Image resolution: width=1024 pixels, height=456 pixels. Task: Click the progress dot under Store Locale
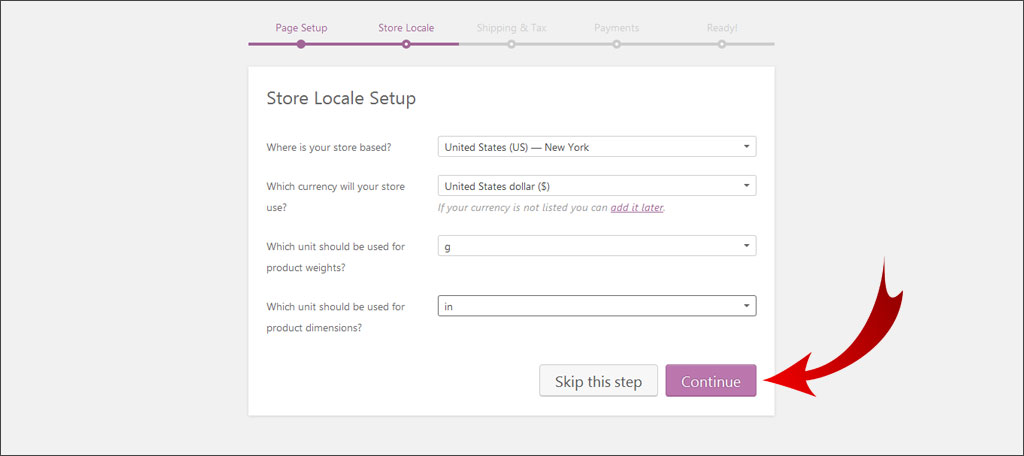point(406,44)
